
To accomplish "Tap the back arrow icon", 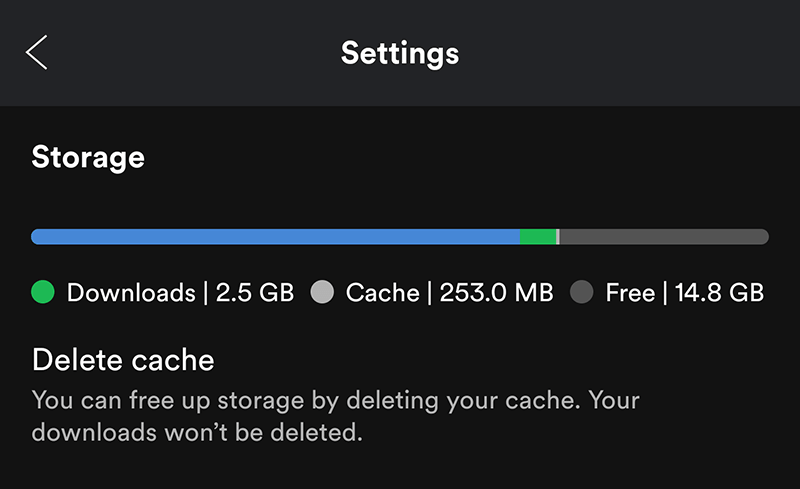I will point(37,52).
